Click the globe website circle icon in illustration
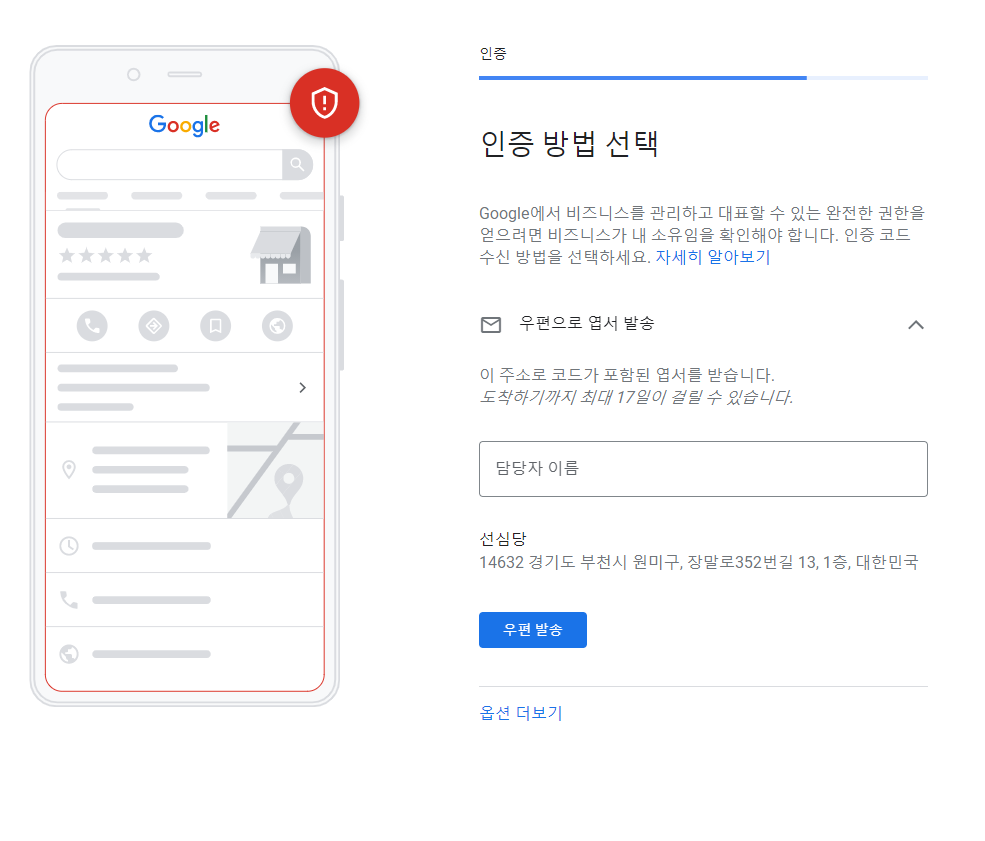 [277, 326]
